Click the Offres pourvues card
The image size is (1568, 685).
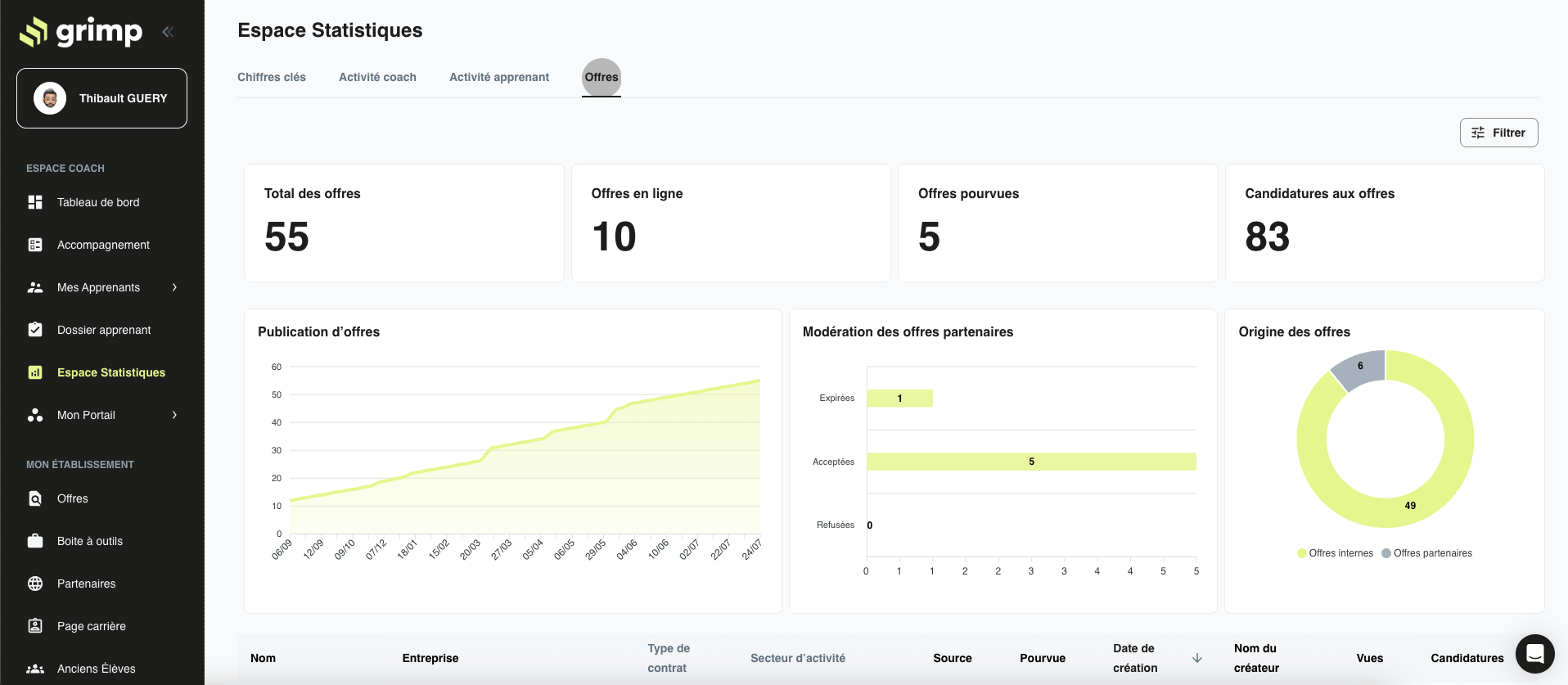tap(1057, 223)
